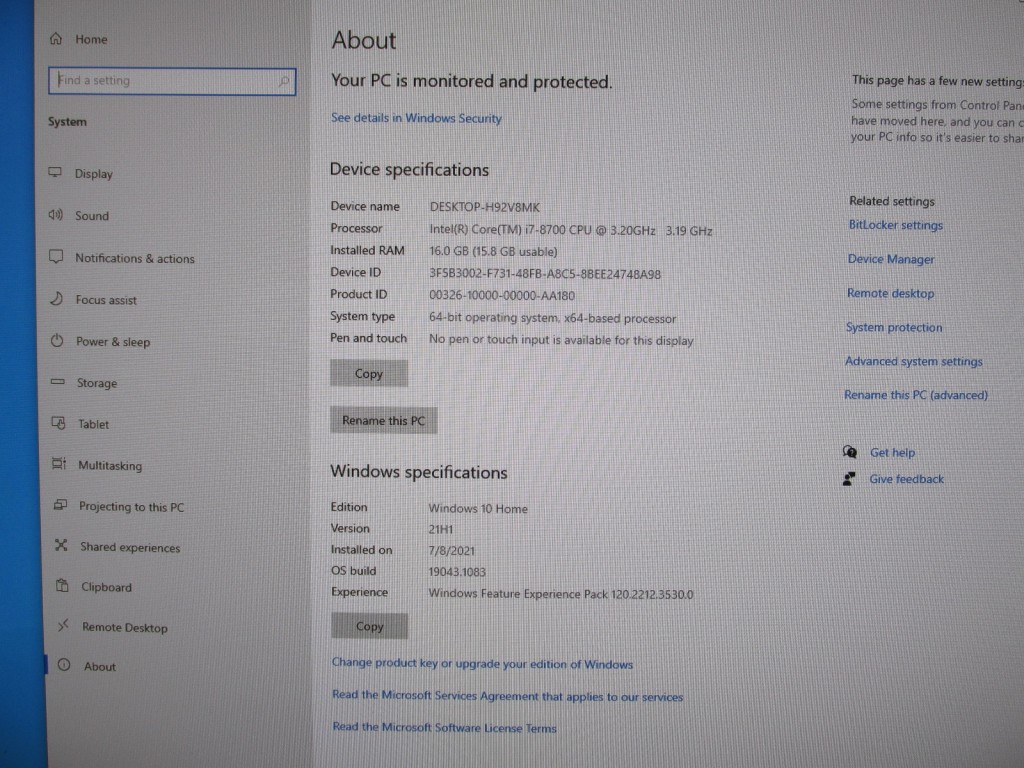Click the 64-bit operating system text

click(552, 318)
